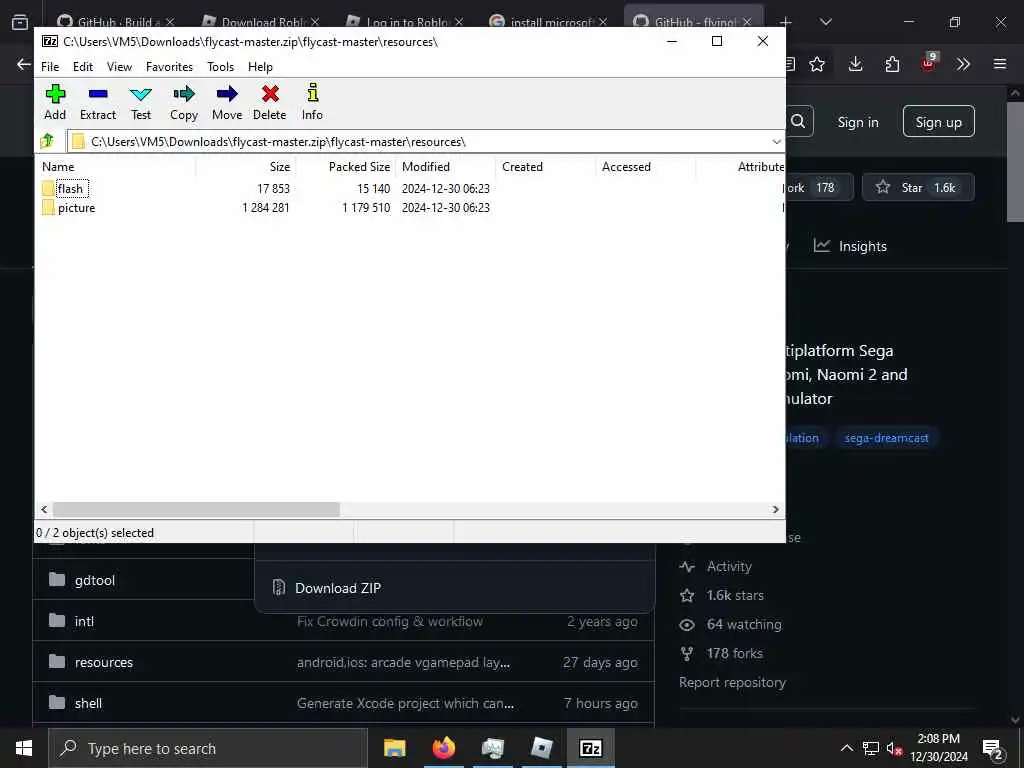Open Firefox from the taskbar
The width and height of the screenshot is (1024, 768).
coord(443,748)
